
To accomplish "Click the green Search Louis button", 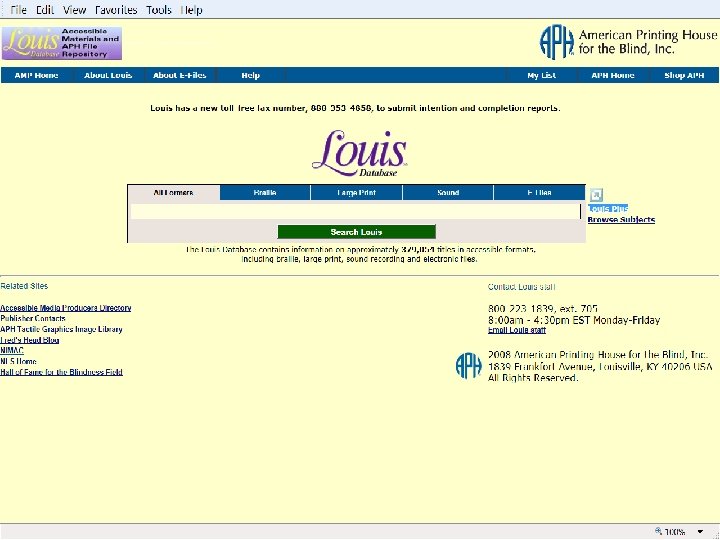I will pos(356,232).
